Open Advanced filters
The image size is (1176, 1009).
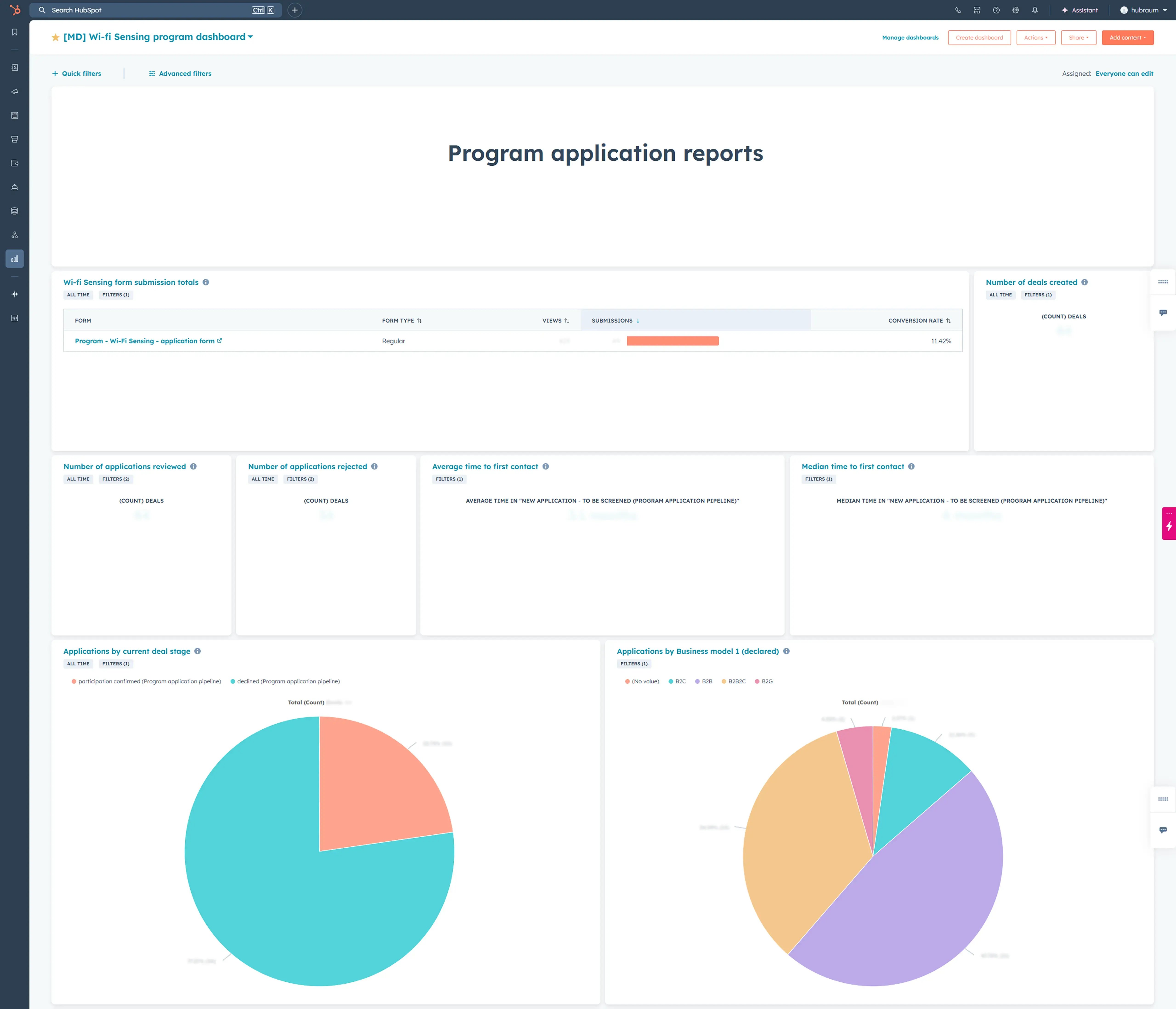click(x=180, y=73)
